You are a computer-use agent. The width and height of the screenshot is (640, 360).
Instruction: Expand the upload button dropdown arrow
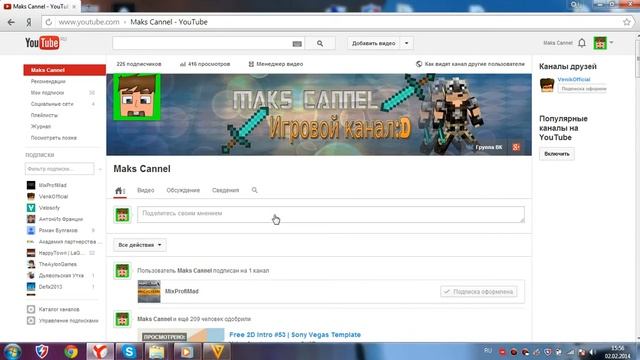[x=407, y=43]
